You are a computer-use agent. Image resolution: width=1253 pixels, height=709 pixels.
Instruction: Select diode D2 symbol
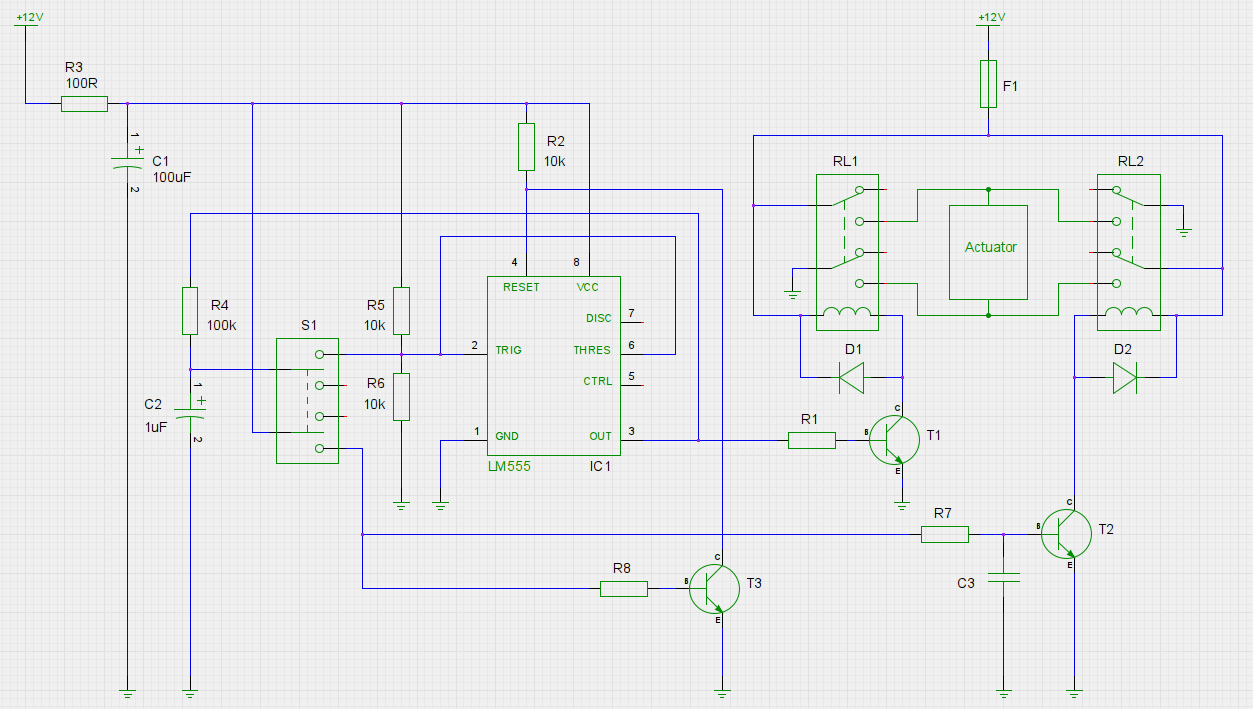tap(1125, 377)
